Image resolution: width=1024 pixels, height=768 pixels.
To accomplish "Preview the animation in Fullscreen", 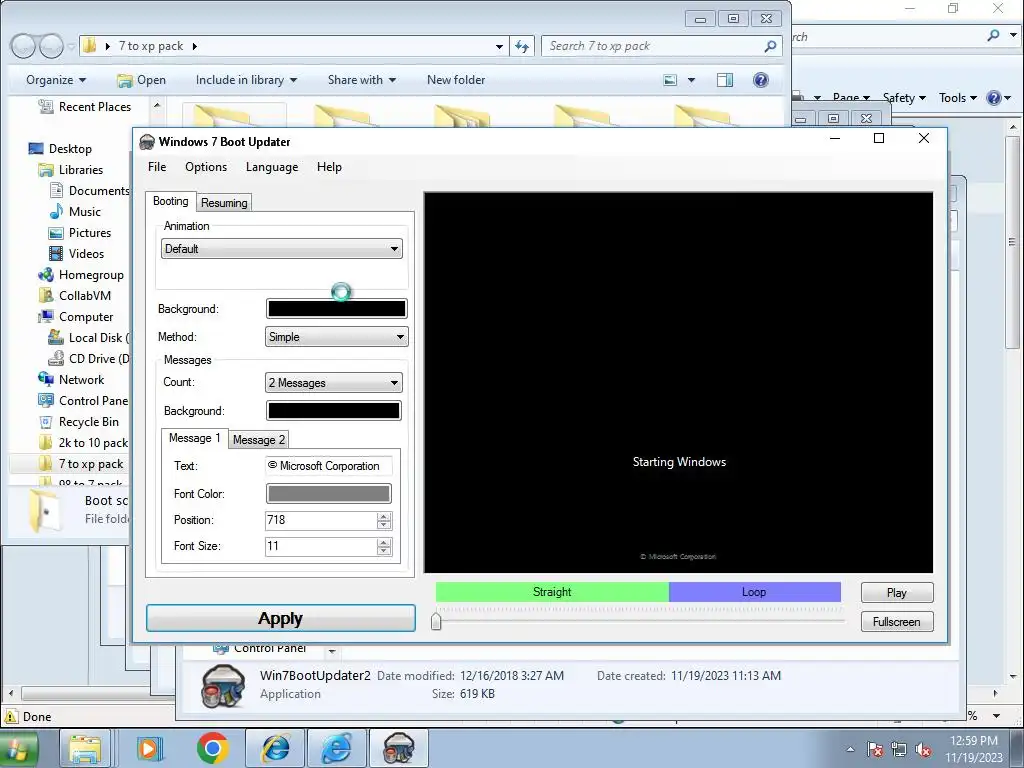I will 897,622.
